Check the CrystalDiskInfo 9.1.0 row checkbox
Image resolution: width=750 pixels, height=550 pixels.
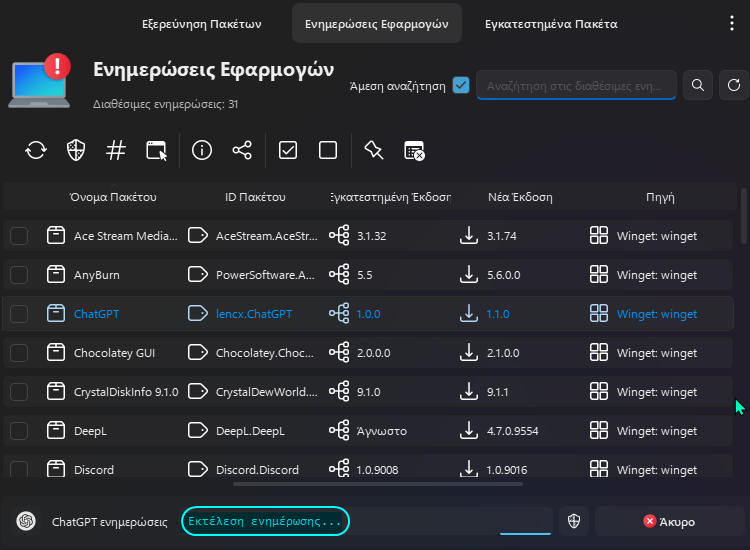19,392
